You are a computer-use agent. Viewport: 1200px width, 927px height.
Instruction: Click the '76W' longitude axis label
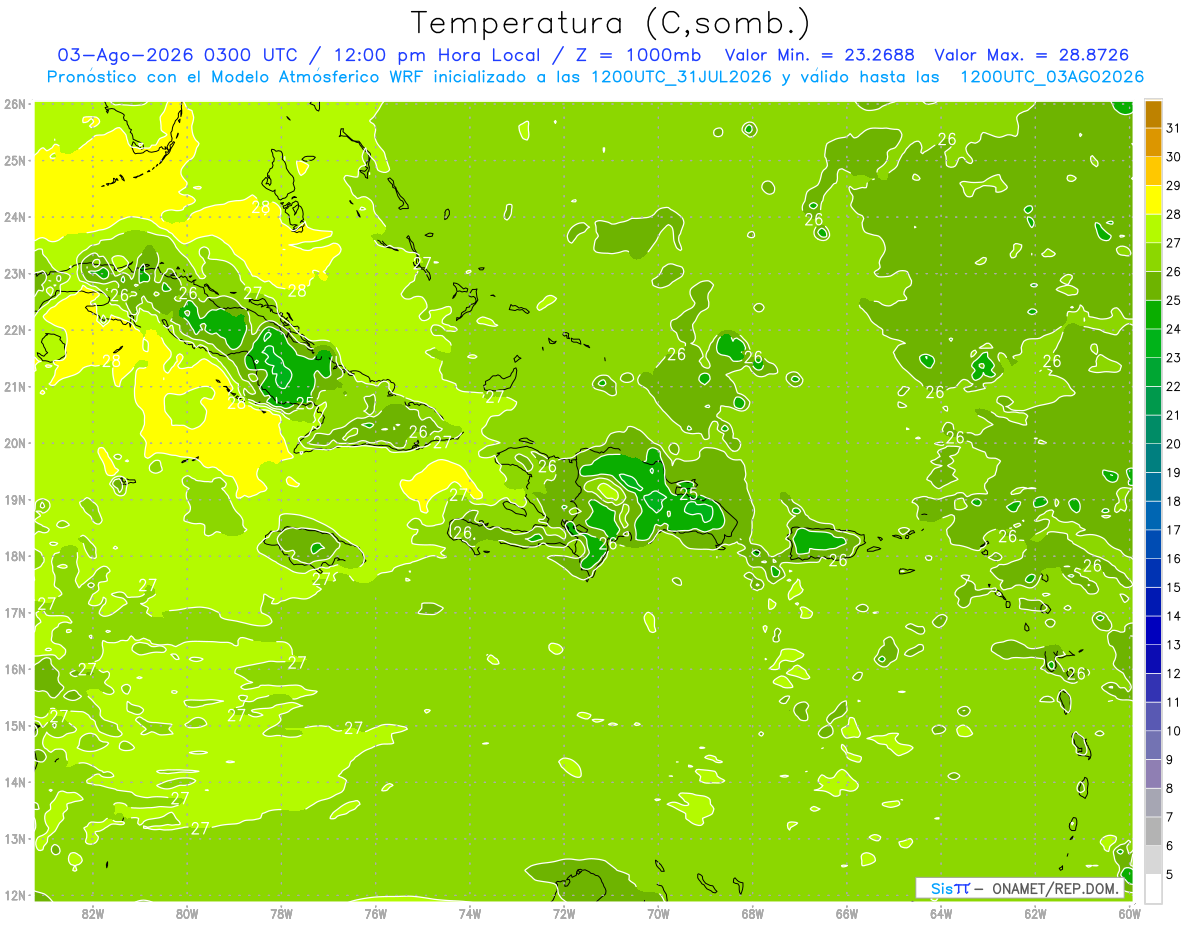(x=376, y=912)
